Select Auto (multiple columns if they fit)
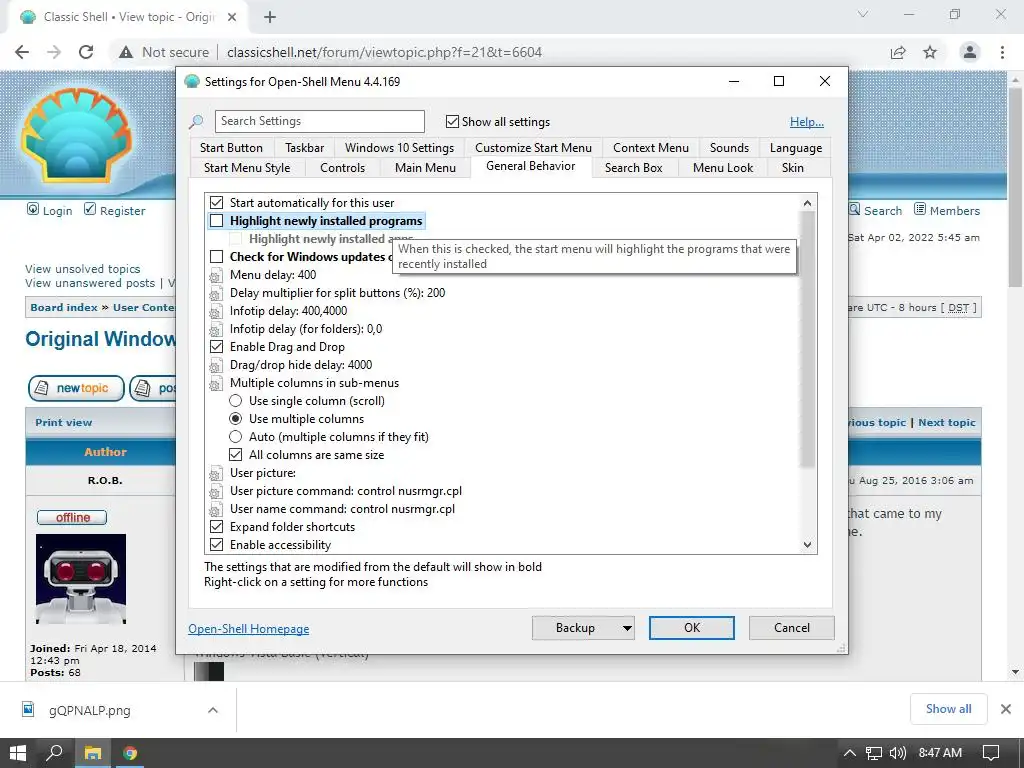The height and width of the screenshot is (768, 1024). click(x=236, y=437)
